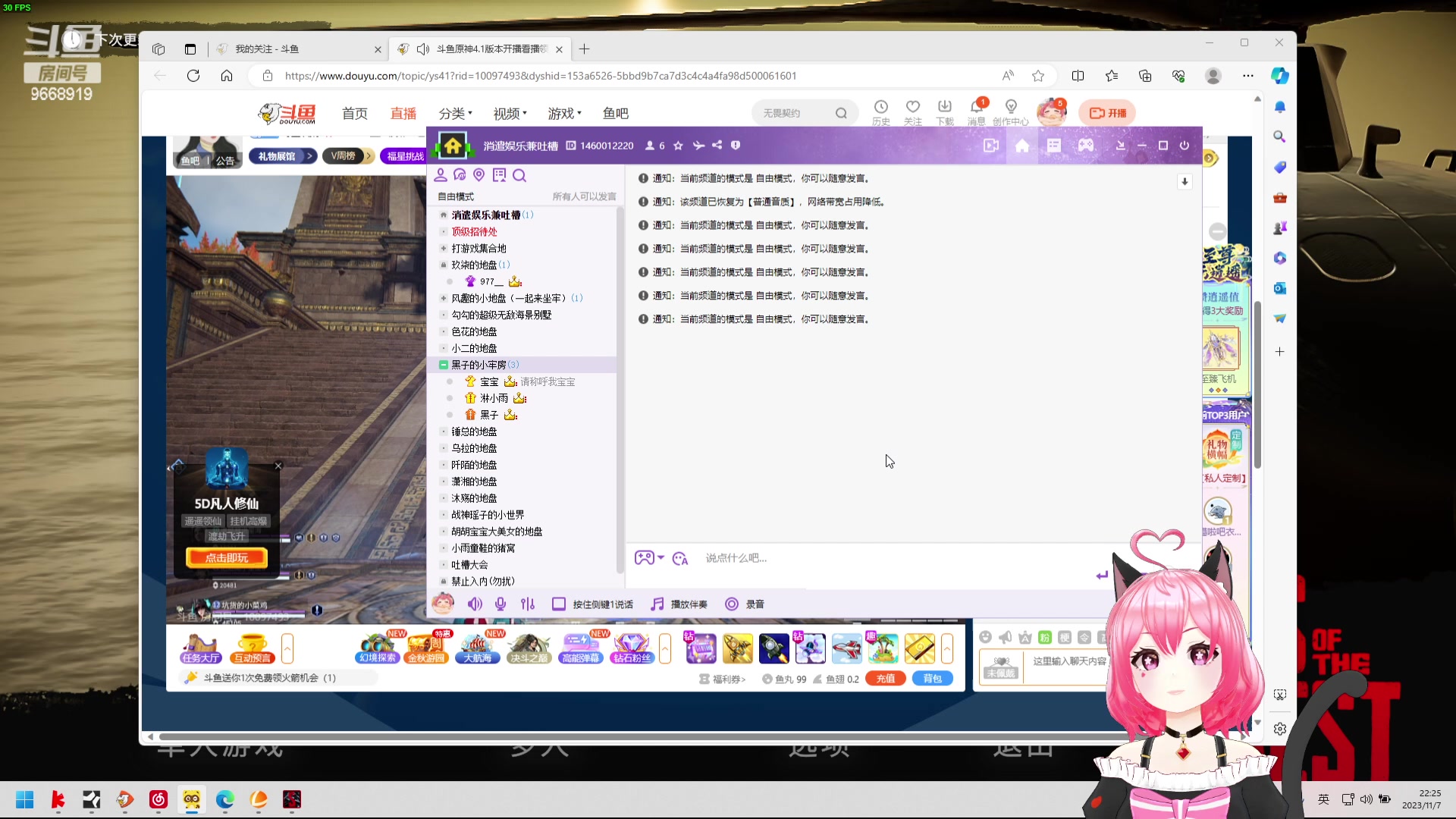Viewport: 1456px width, 819px height.
Task: Open the member list person icon
Action: coord(441,175)
